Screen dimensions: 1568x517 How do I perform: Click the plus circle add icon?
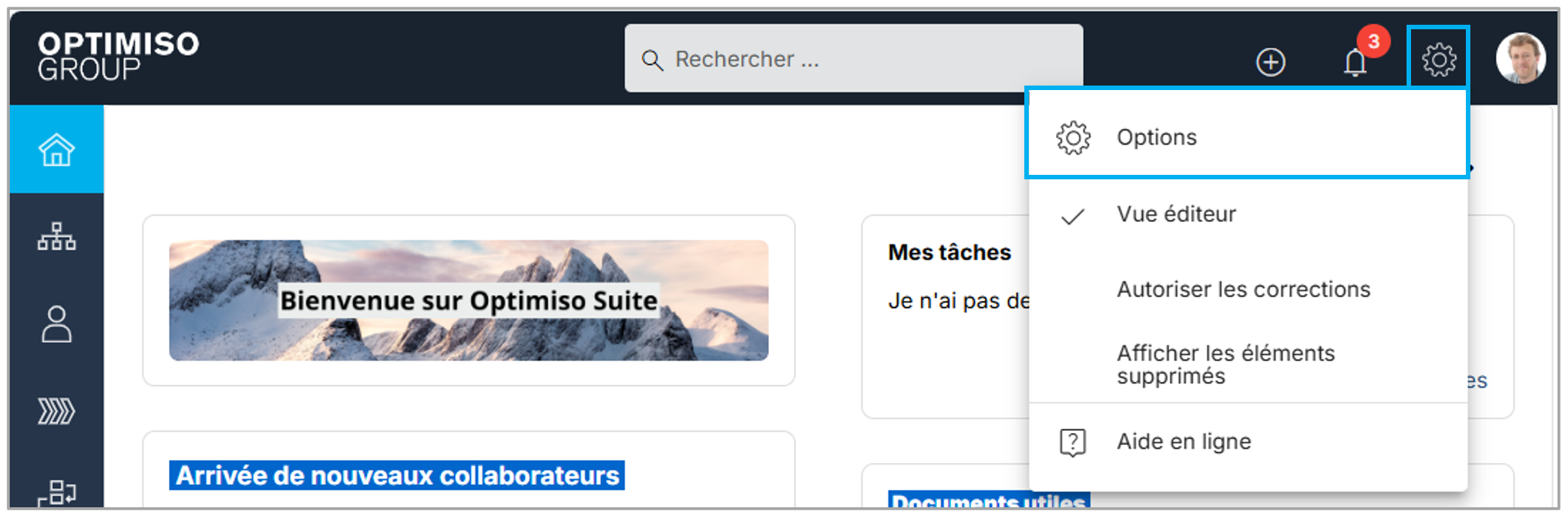click(1270, 62)
